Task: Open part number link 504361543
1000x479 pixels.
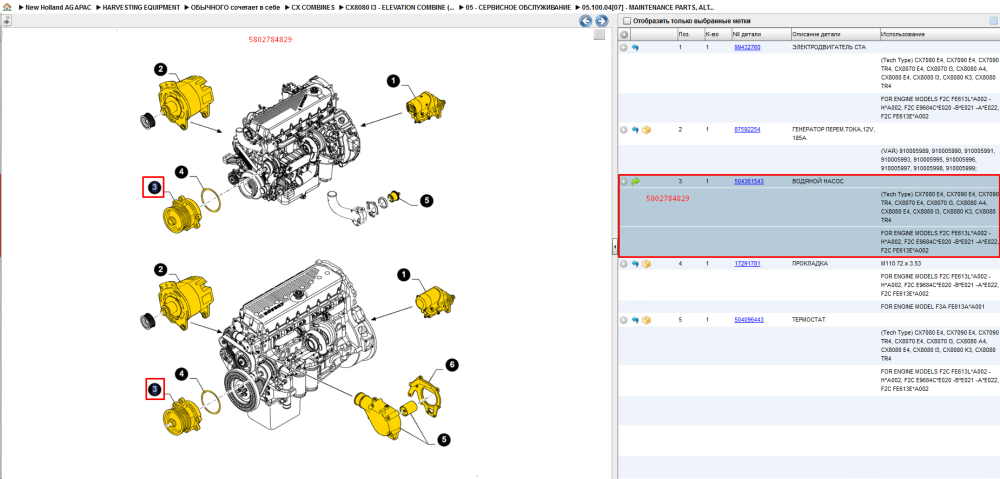Action: click(749, 182)
